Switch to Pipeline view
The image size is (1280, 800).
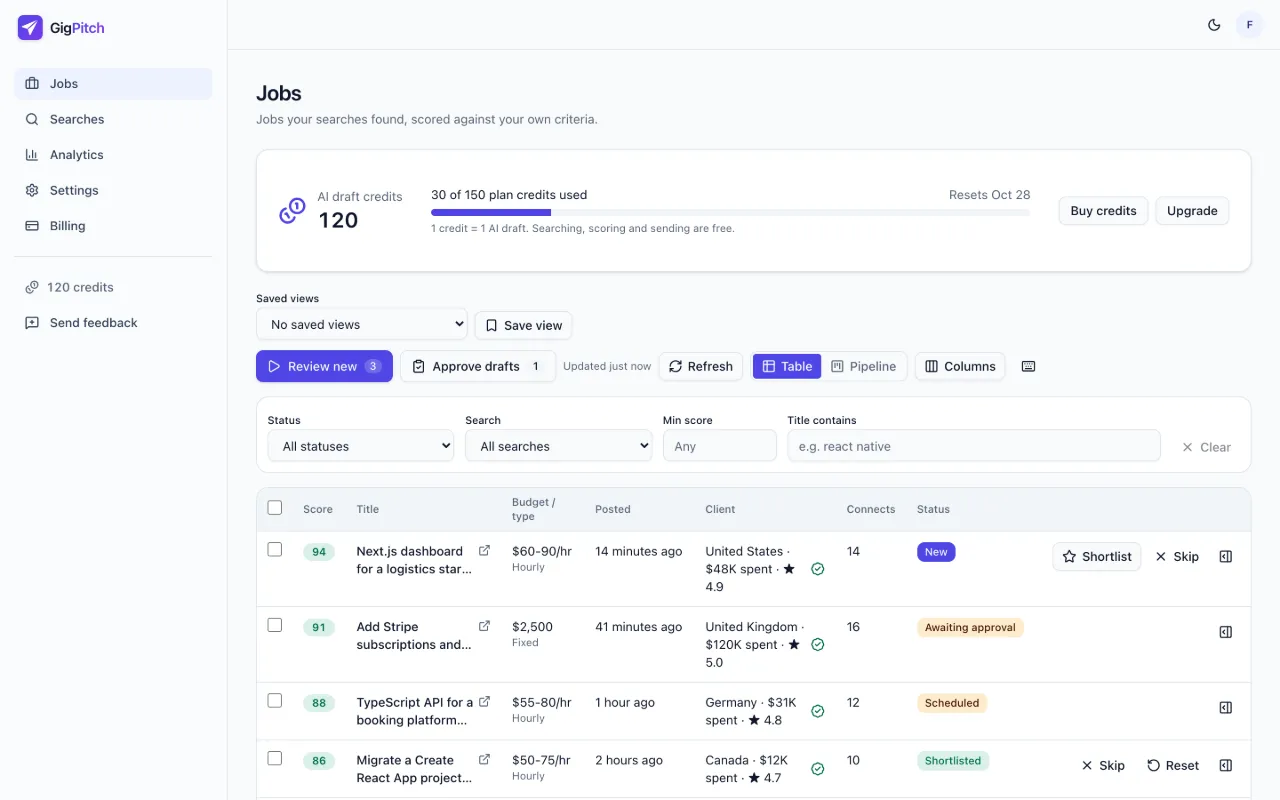pyautogui.click(x=864, y=366)
